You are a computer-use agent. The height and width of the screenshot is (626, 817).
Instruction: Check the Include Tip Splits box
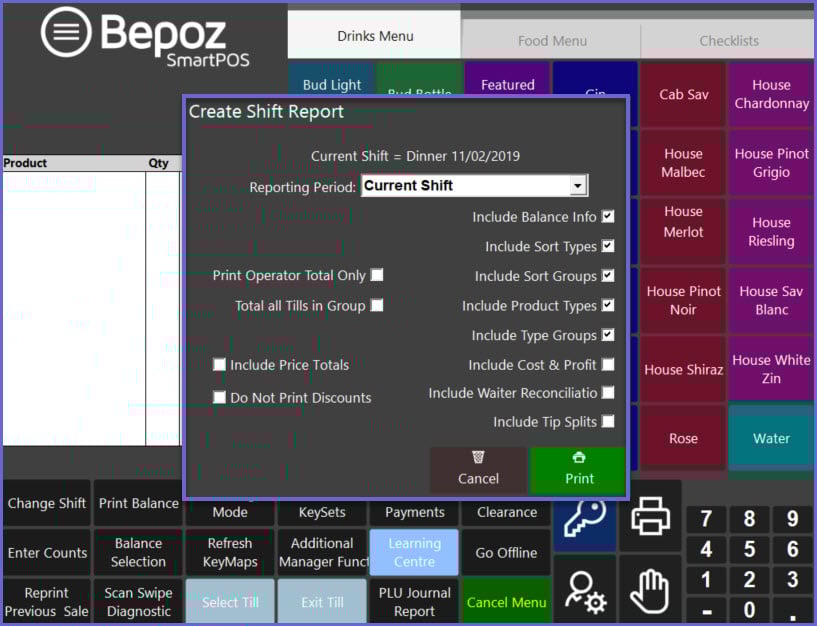[608, 422]
